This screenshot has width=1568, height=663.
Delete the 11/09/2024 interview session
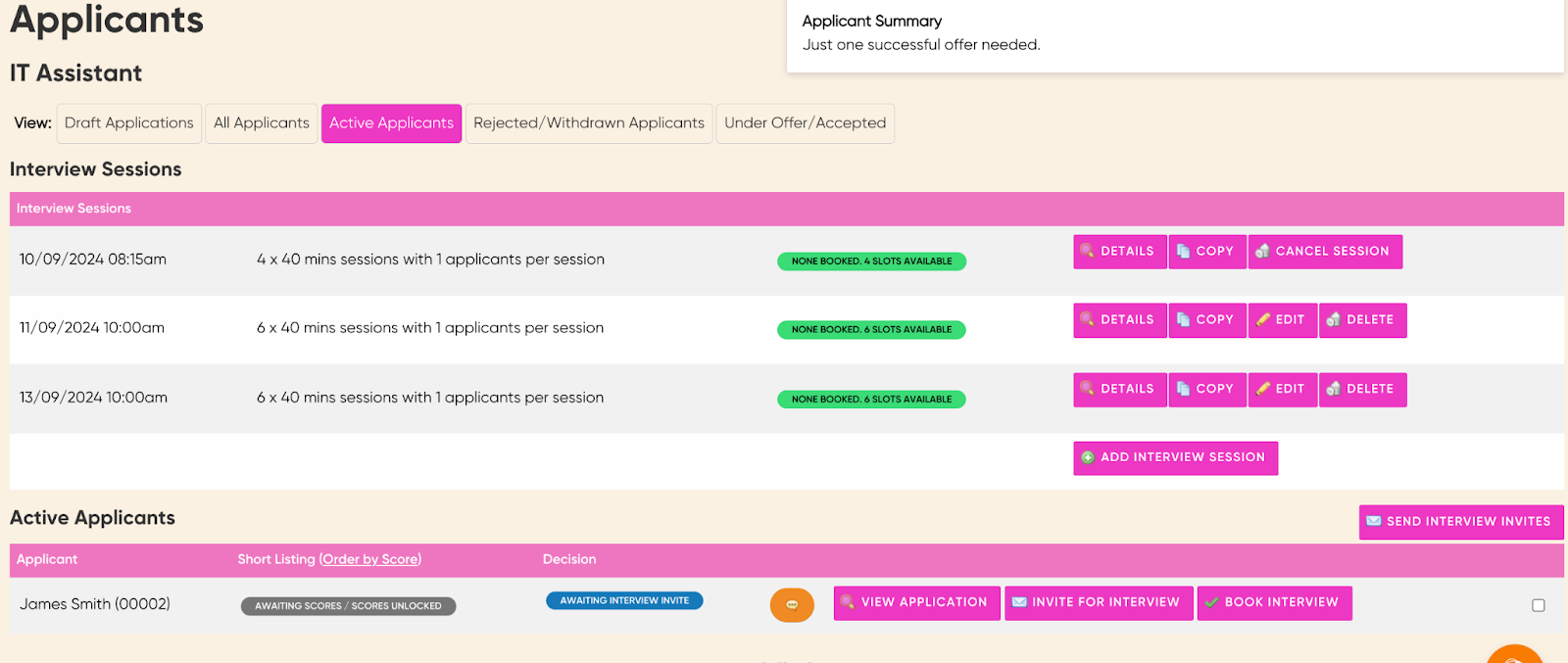click(1361, 320)
